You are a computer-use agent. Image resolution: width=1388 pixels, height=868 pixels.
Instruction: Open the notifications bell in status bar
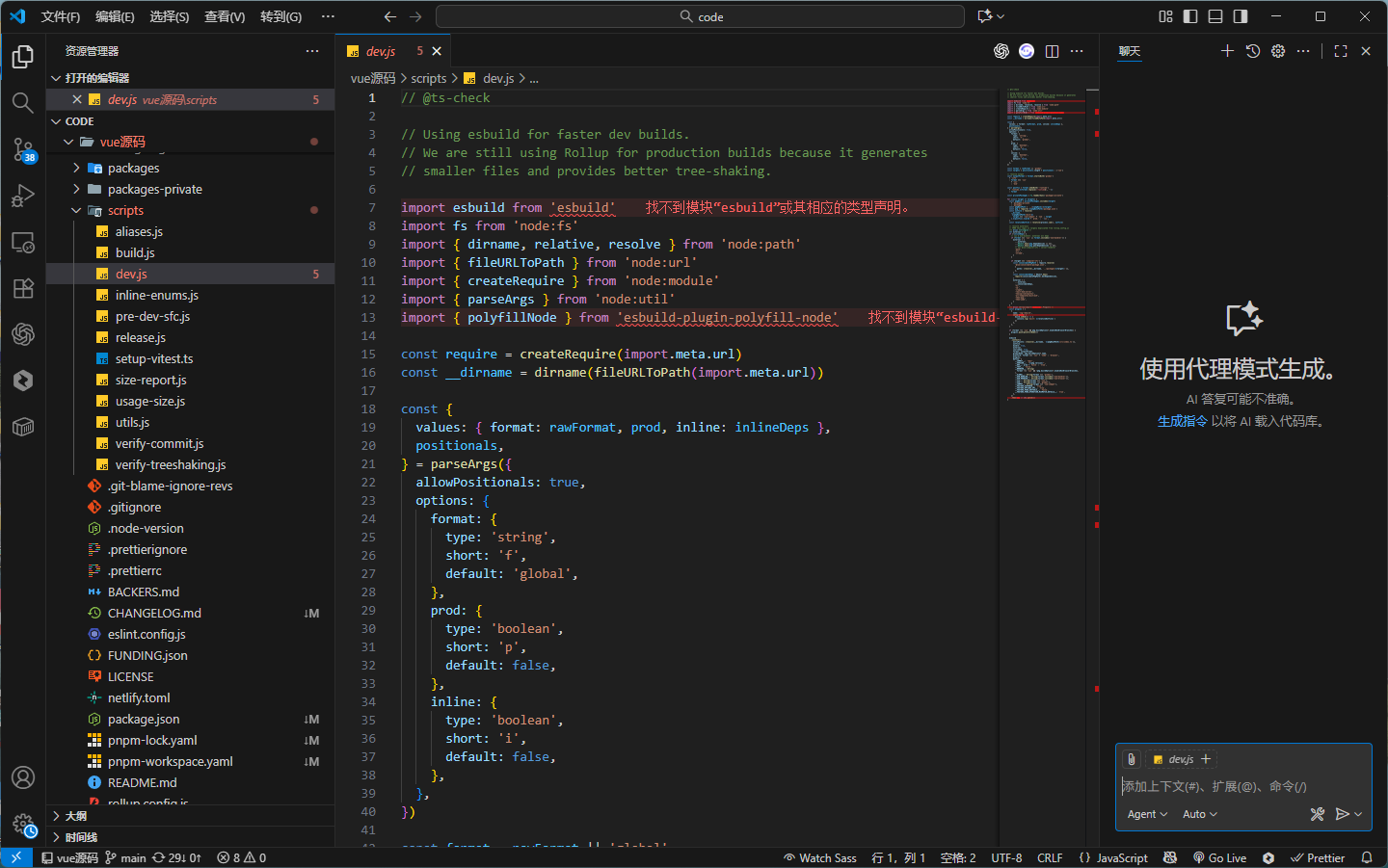pos(1367,857)
